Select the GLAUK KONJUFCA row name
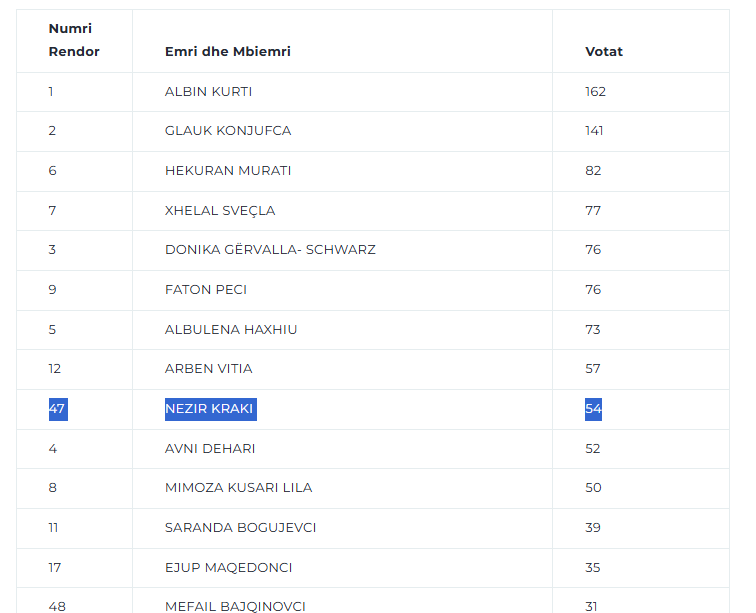 [228, 131]
